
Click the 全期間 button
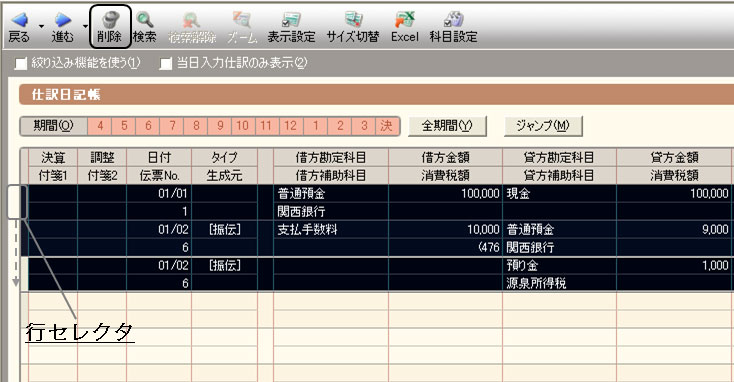[x=447, y=126]
